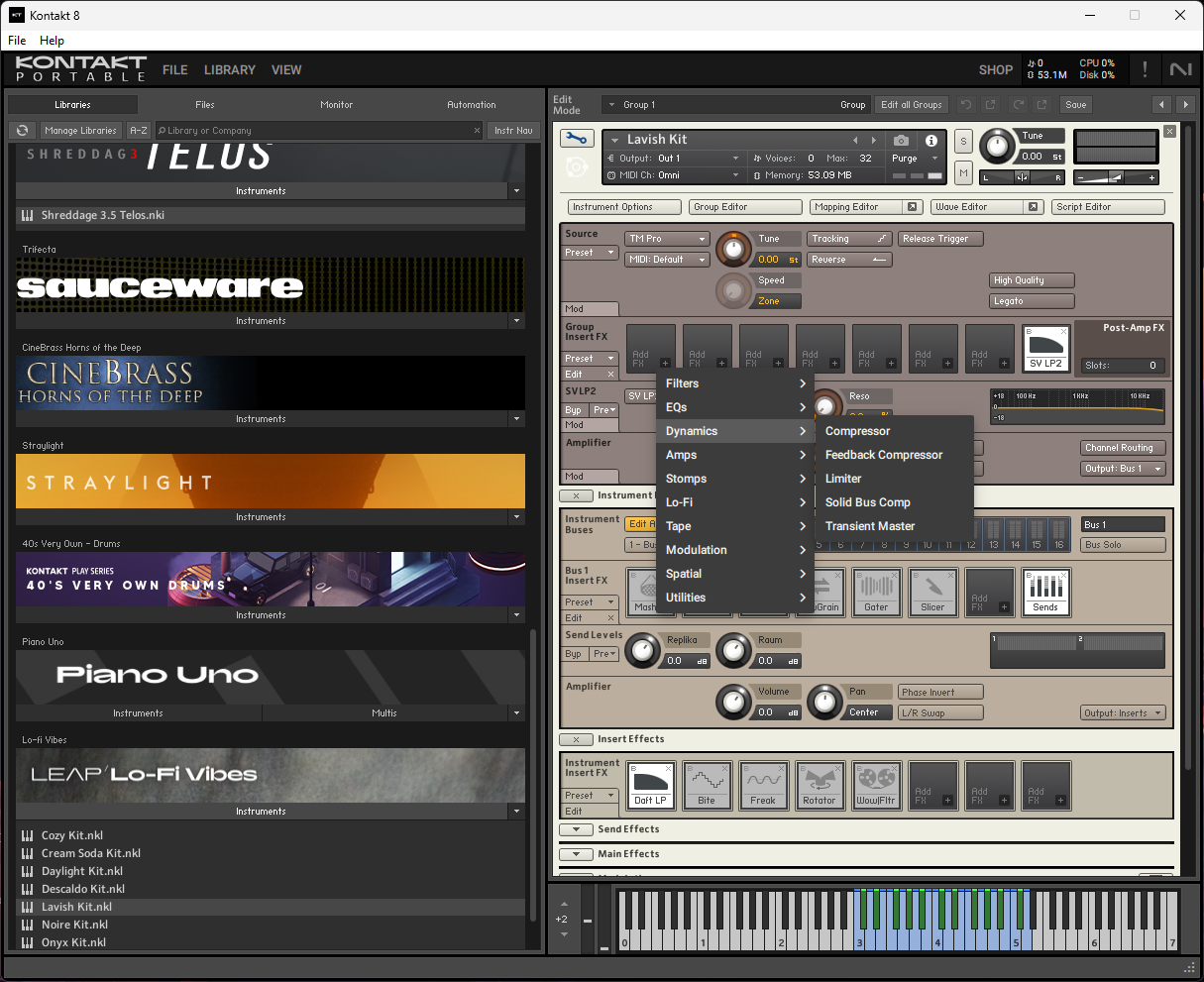The image size is (1204, 982).
Task: Select the Bite insert effect
Action: tap(707, 785)
